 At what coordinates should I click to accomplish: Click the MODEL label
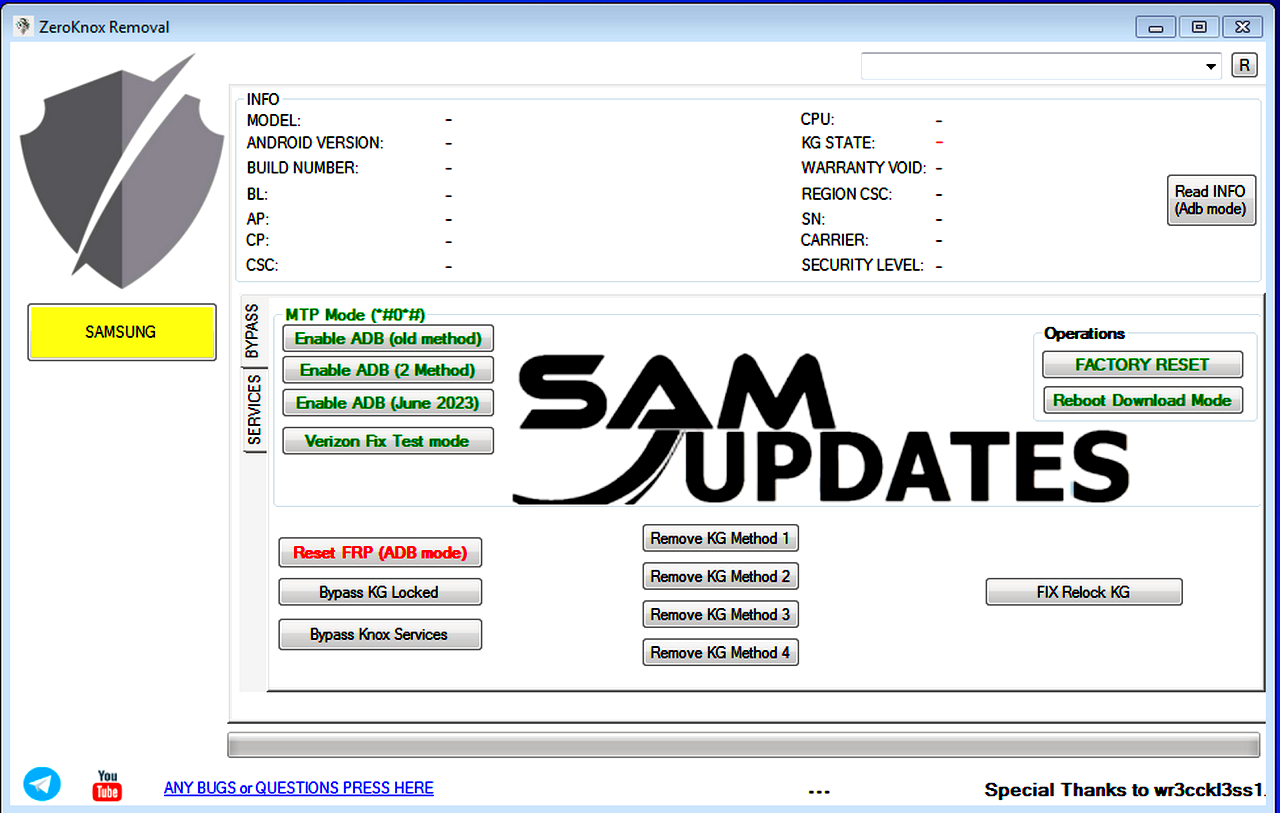(x=274, y=120)
